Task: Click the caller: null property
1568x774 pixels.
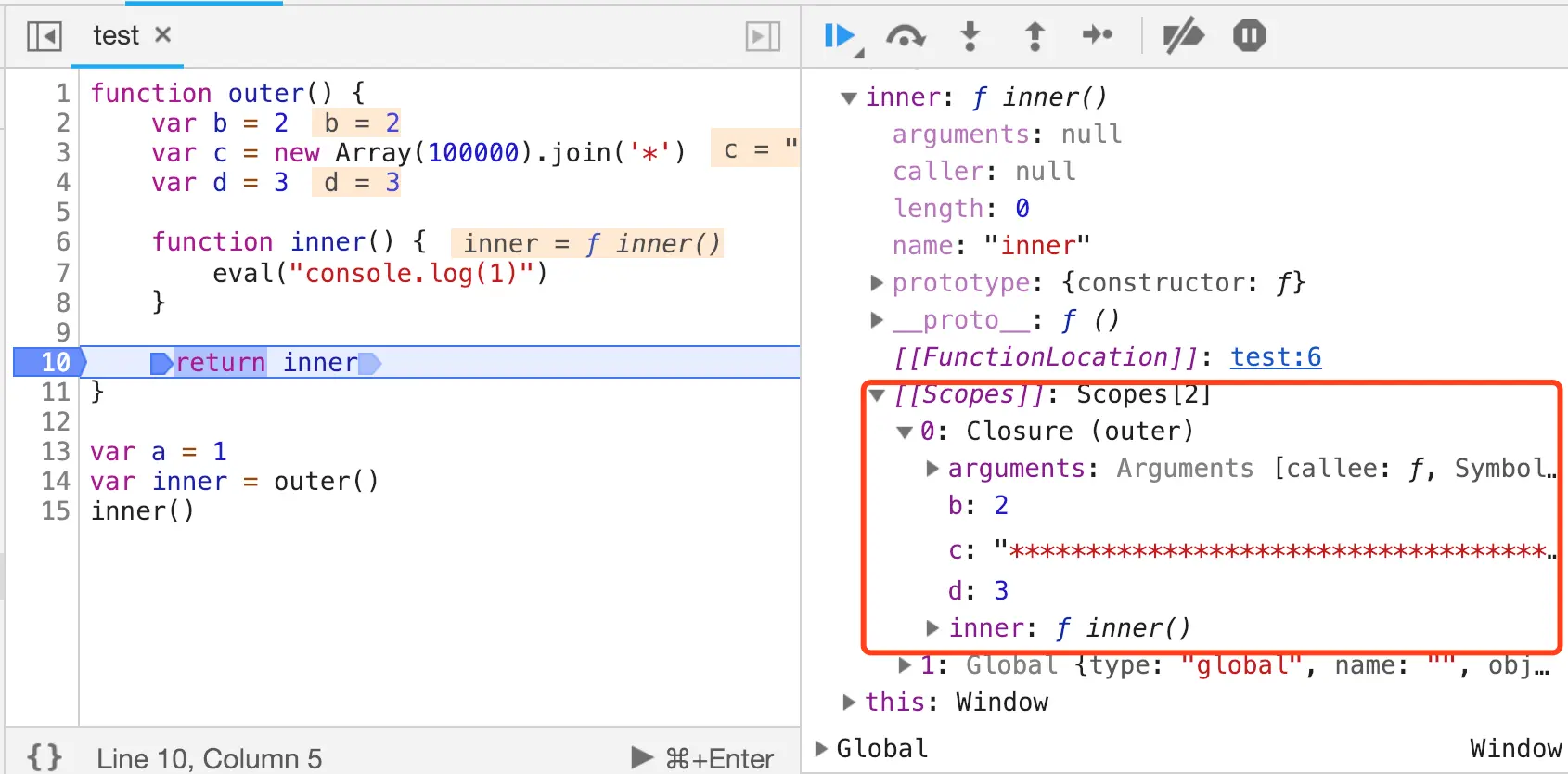Action: tap(984, 172)
